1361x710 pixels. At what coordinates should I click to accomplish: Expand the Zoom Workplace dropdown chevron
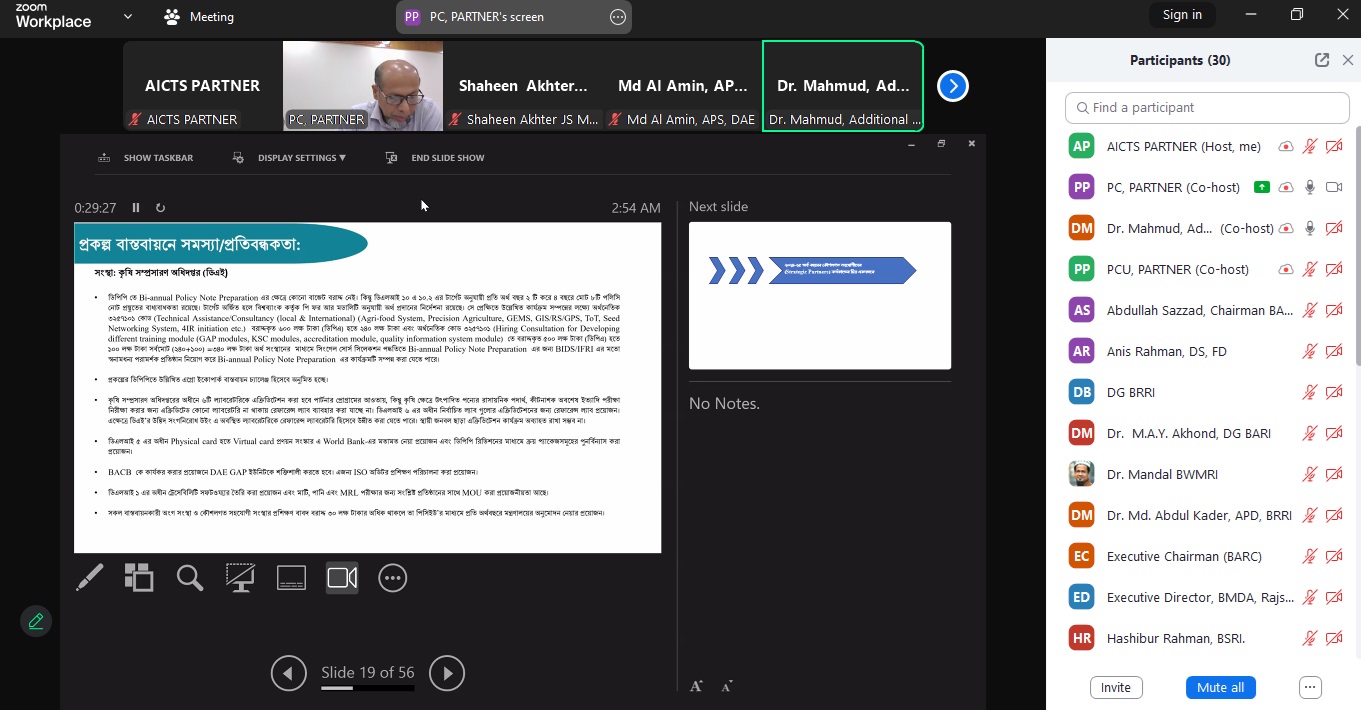[x=128, y=16]
